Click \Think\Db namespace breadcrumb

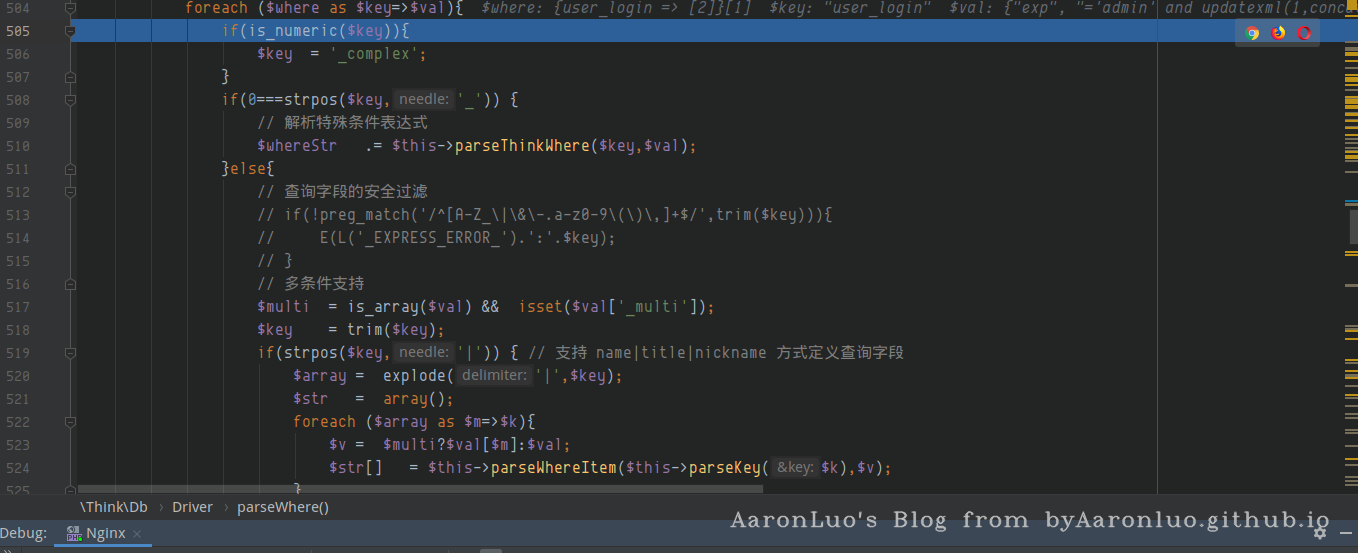(x=113, y=507)
